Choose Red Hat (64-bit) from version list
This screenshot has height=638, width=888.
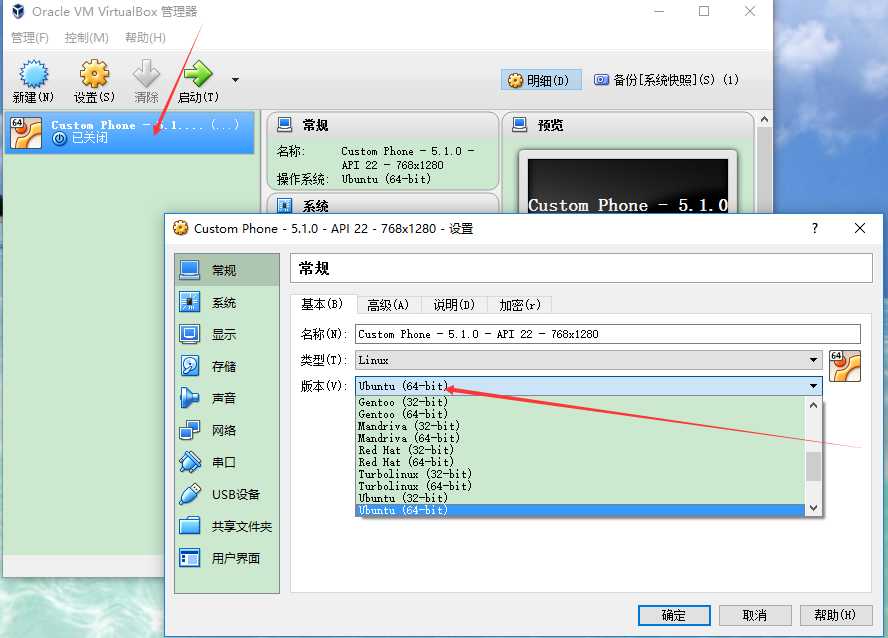(580, 462)
